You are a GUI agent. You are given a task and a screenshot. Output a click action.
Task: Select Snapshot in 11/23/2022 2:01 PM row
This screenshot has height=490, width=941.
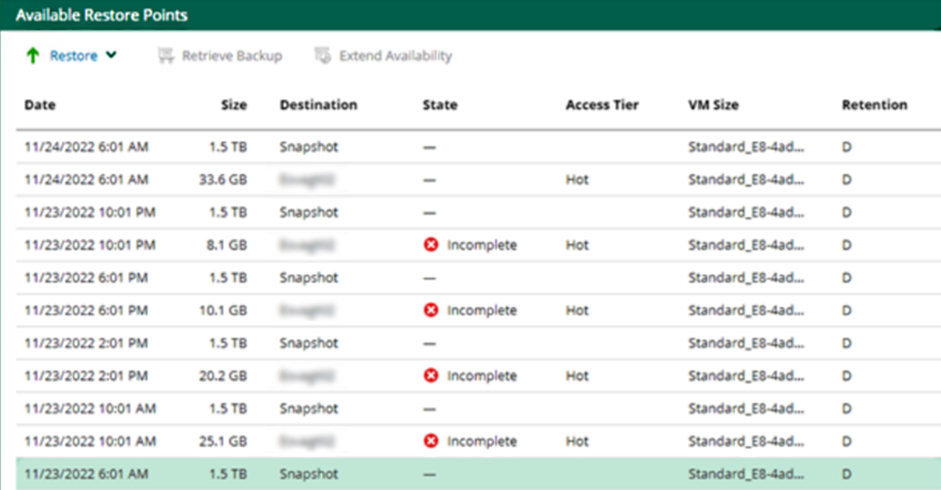click(x=308, y=343)
